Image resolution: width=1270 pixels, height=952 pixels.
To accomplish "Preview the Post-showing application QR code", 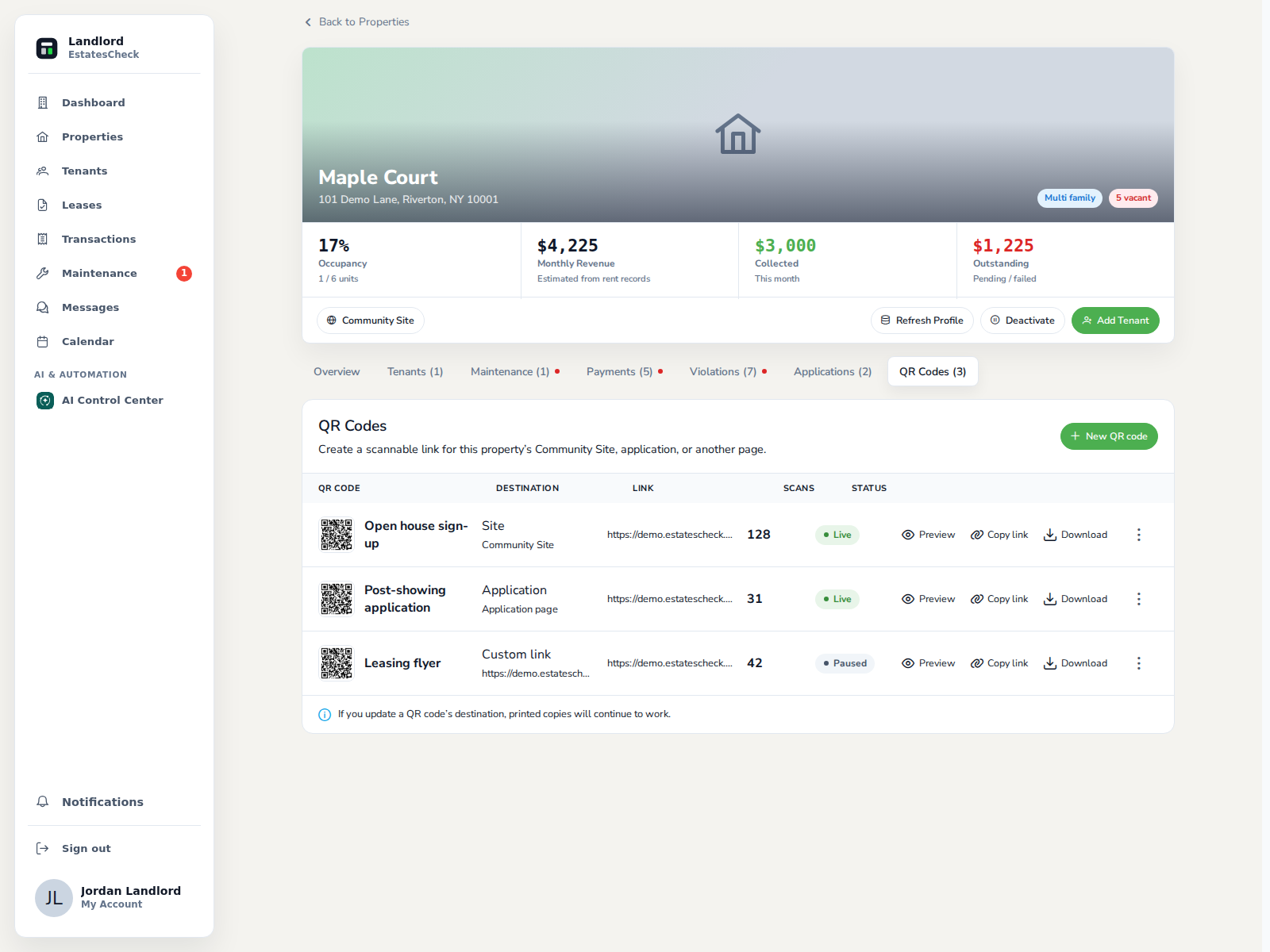I will (x=928, y=599).
